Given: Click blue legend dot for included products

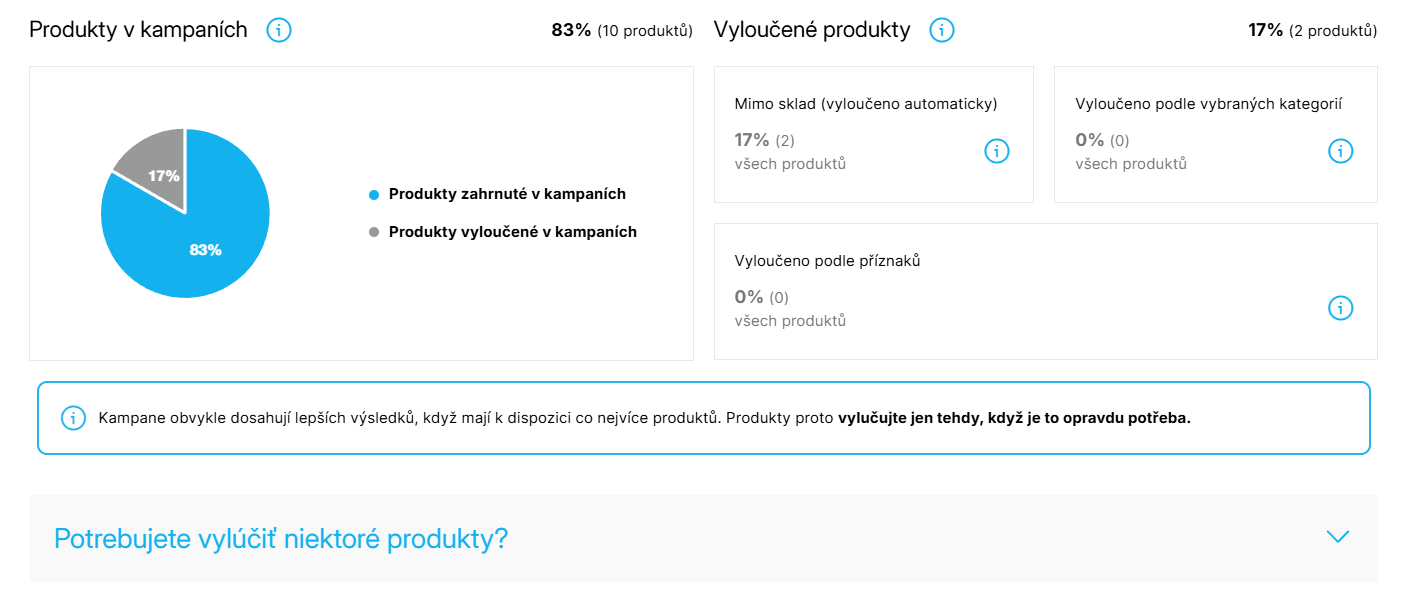Looking at the screenshot, I should click(x=374, y=194).
